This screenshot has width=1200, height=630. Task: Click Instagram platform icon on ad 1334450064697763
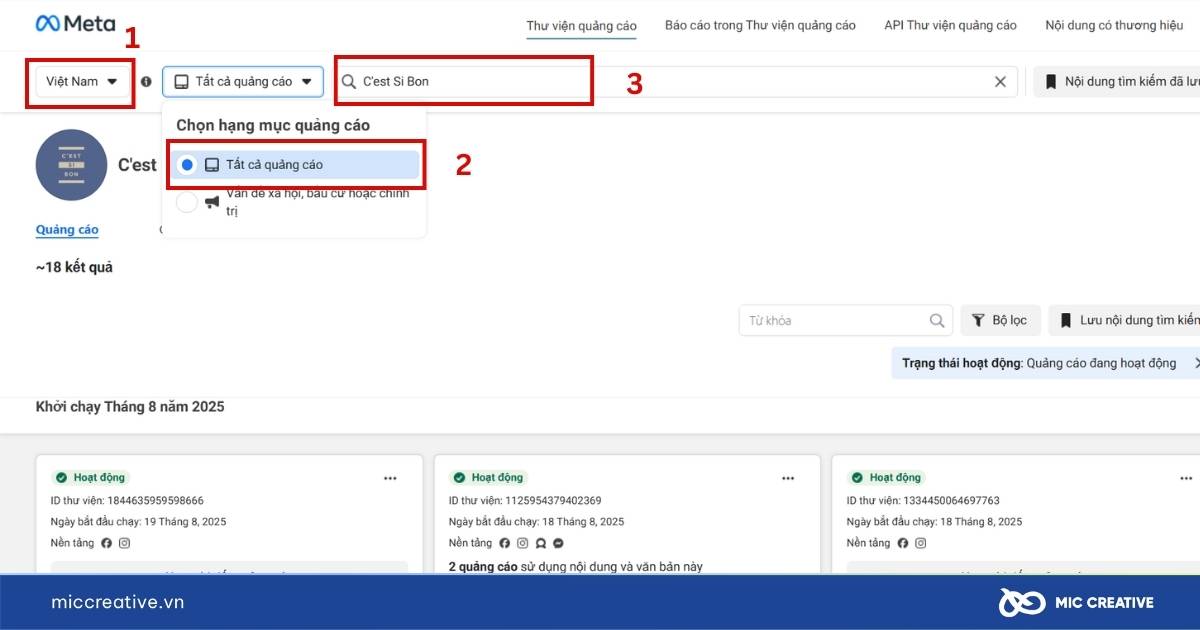921,543
